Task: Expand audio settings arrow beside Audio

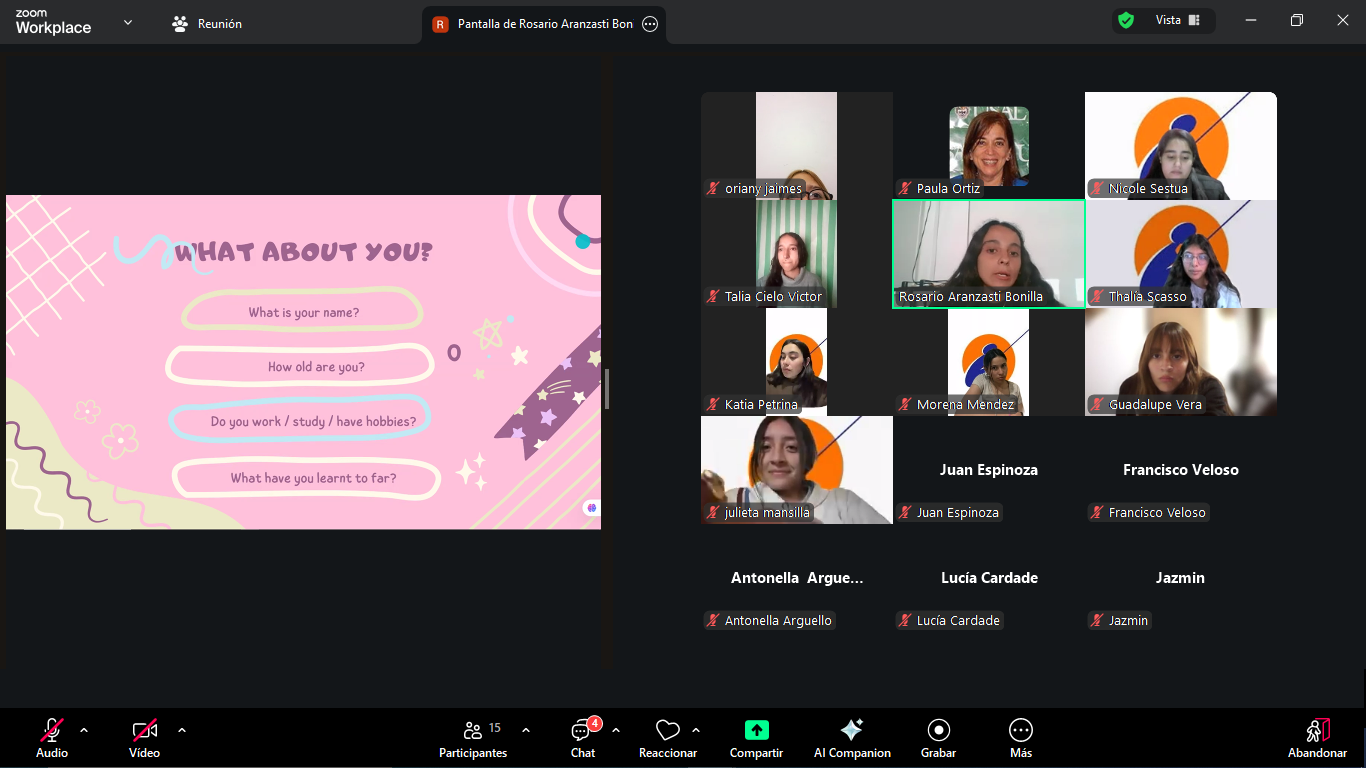Action: point(84,730)
